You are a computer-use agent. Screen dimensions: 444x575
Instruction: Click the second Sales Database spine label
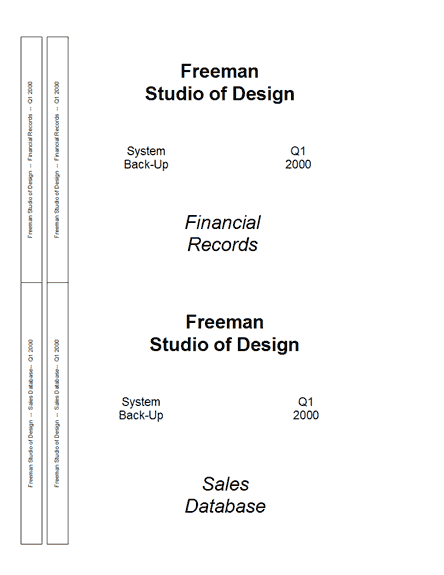[57, 413]
